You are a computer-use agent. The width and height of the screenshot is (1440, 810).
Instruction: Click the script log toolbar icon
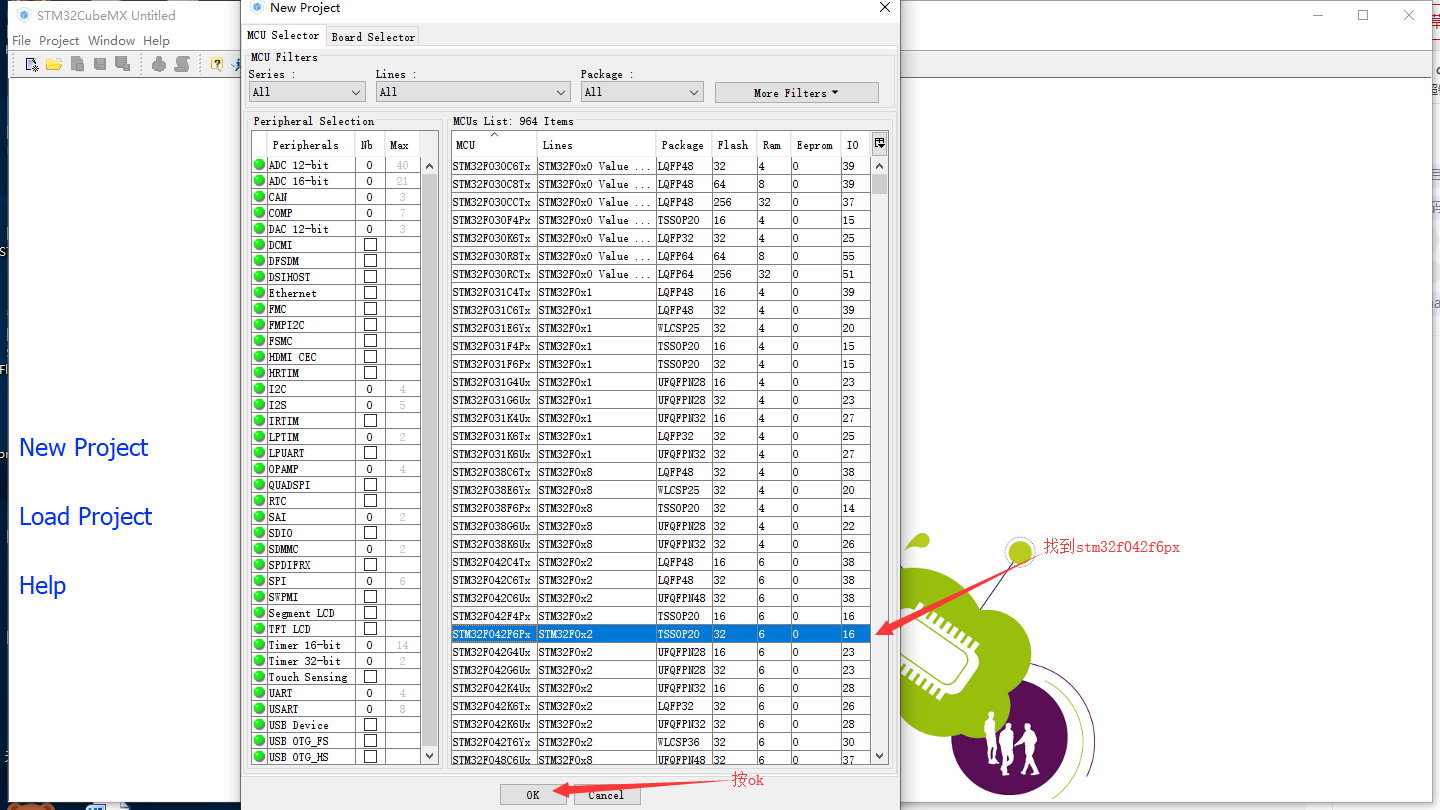tap(182, 64)
